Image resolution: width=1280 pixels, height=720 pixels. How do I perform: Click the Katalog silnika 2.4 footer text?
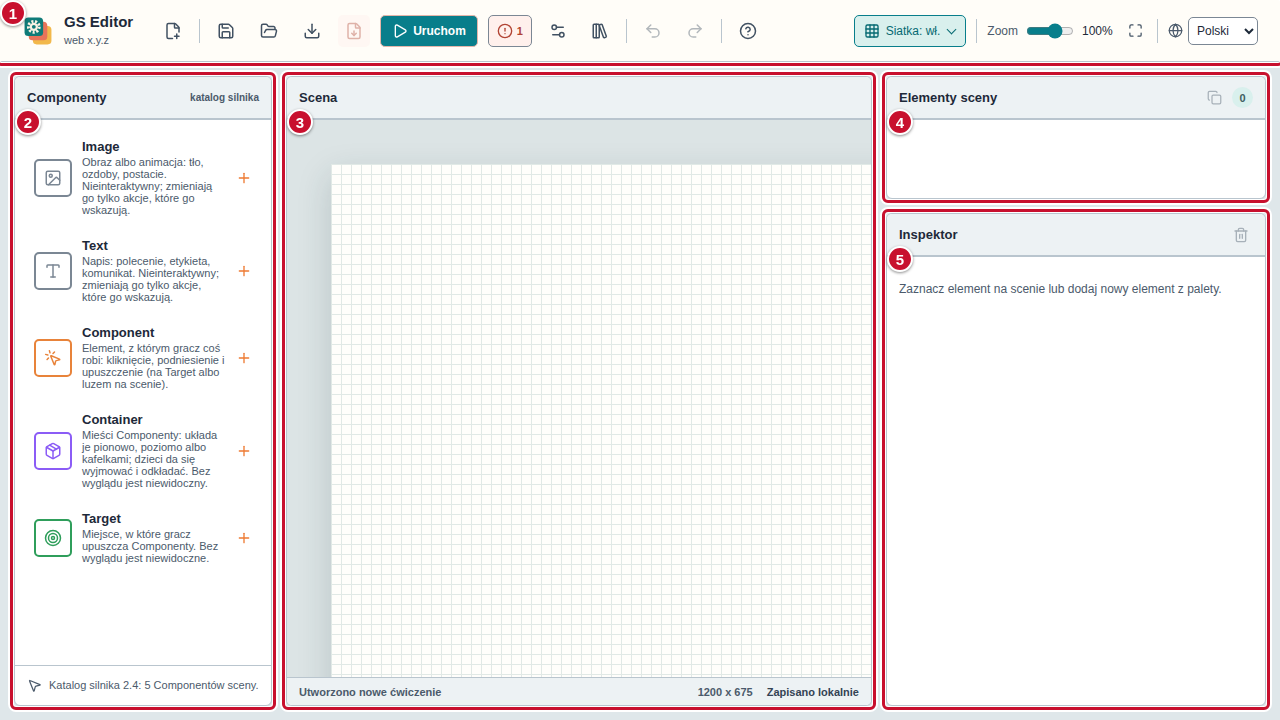pos(154,686)
